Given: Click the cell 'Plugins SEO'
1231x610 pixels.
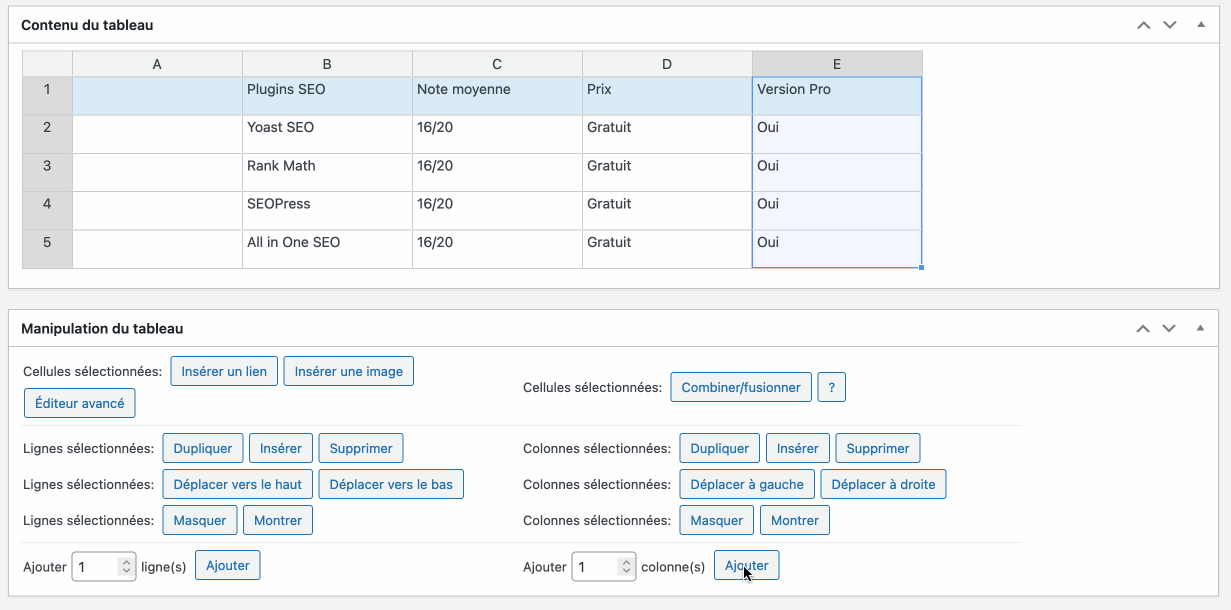Looking at the screenshot, I should tap(327, 96).
